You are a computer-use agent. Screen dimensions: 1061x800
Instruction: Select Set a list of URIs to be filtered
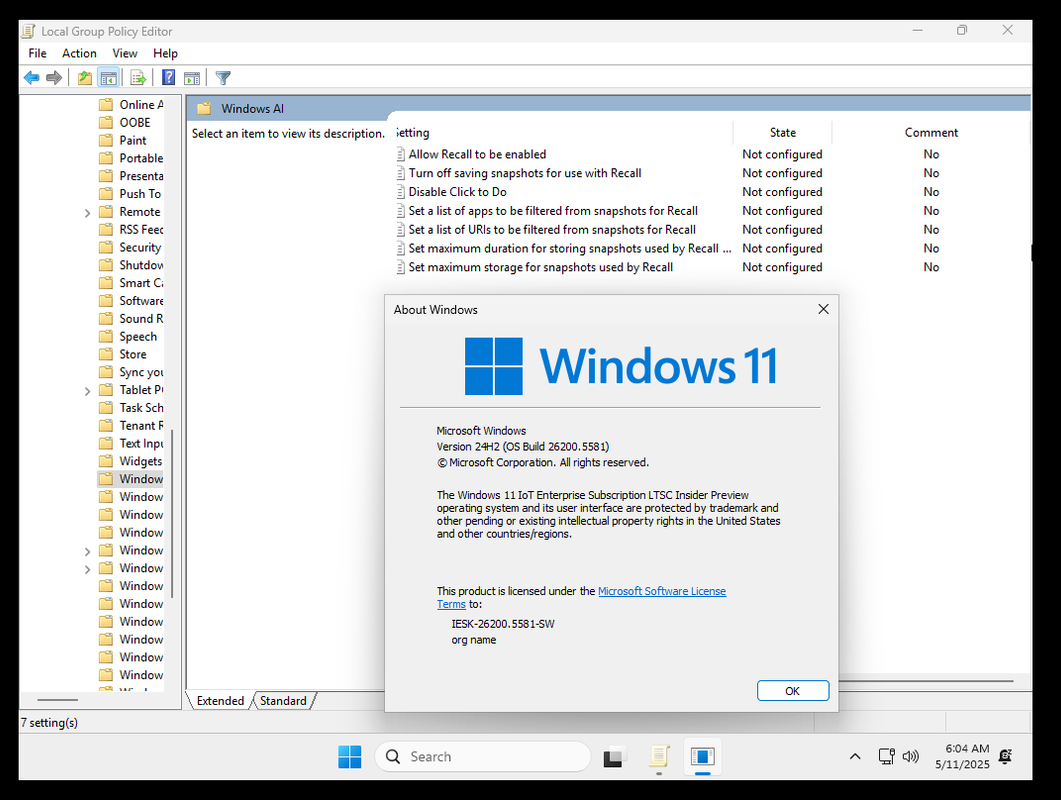coord(552,230)
